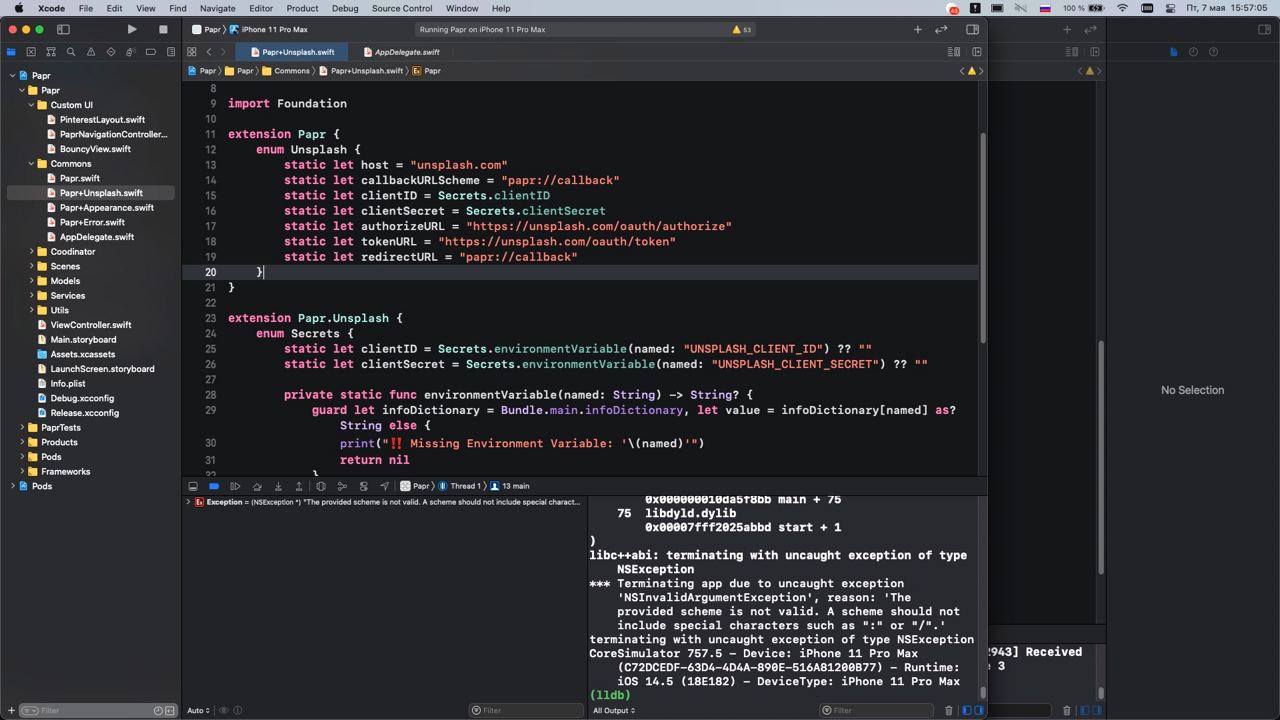The height and width of the screenshot is (720, 1280).
Task: Open the Project navigator folder icon
Action: pyautogui.click(x=11, y=52)
